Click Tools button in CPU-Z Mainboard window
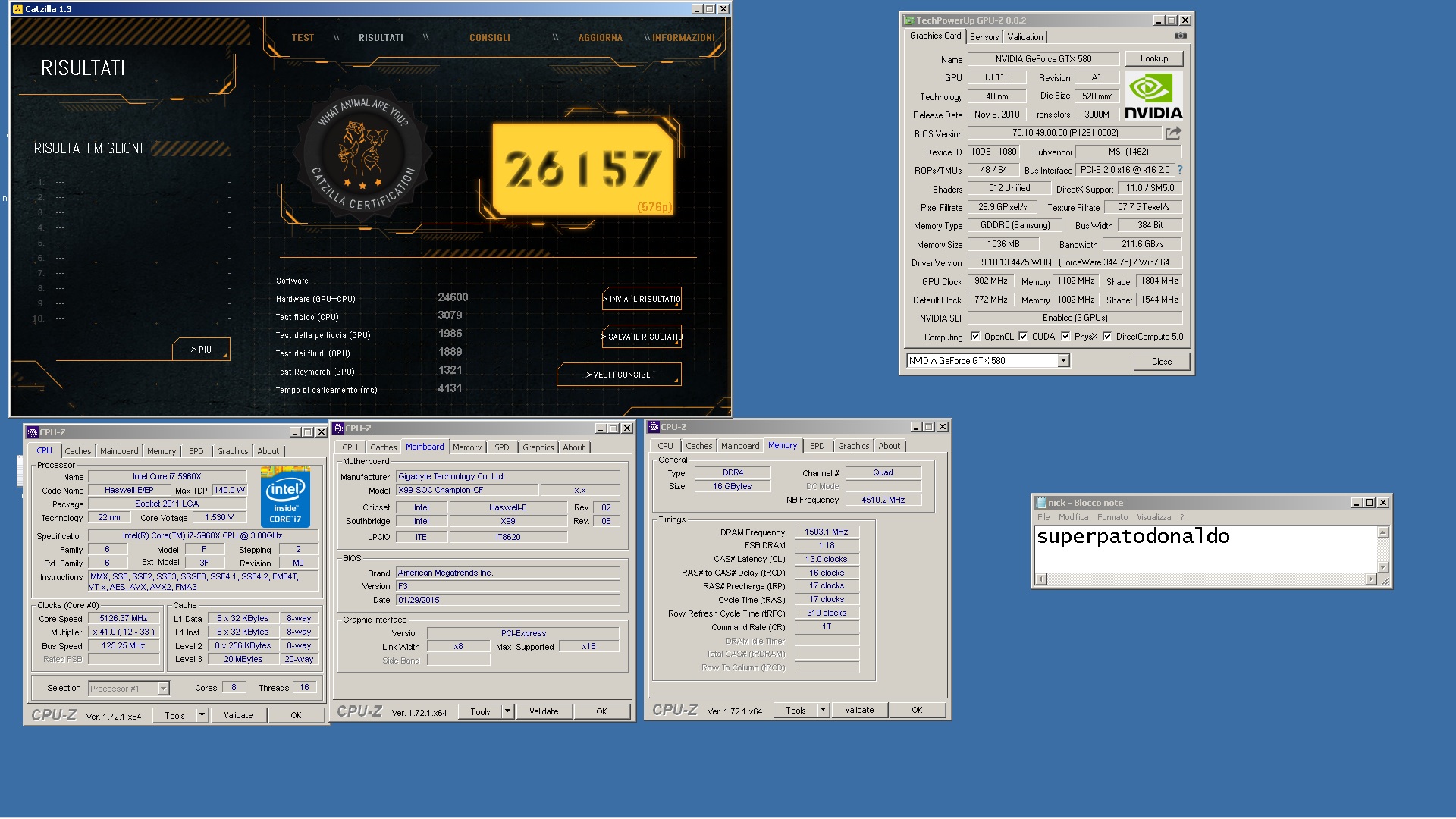This screenshot has height=819, width=1456. pyautogui.click(x=480, y=711)
